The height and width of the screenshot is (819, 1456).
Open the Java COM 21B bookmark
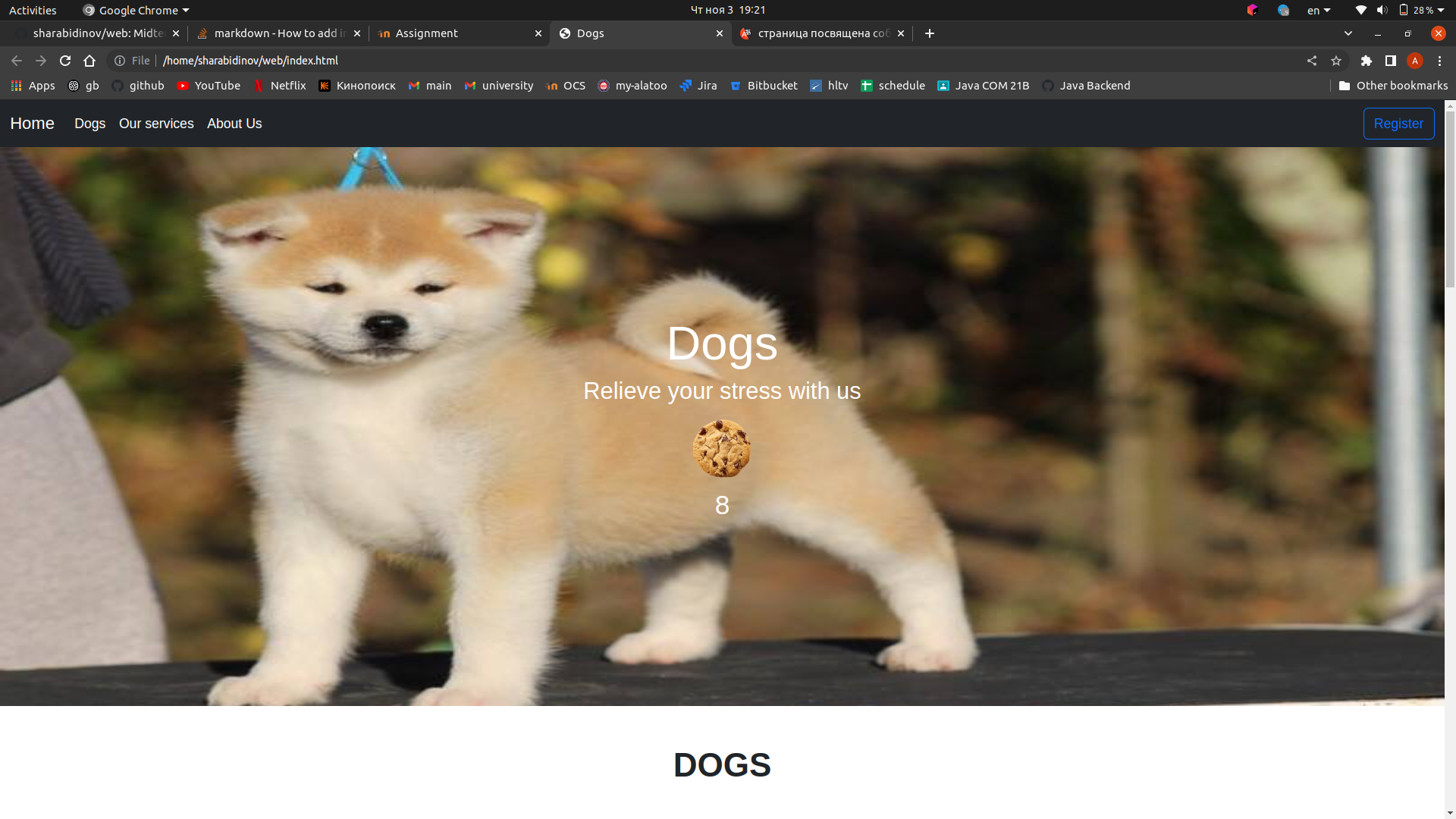[x=983, y=86]
